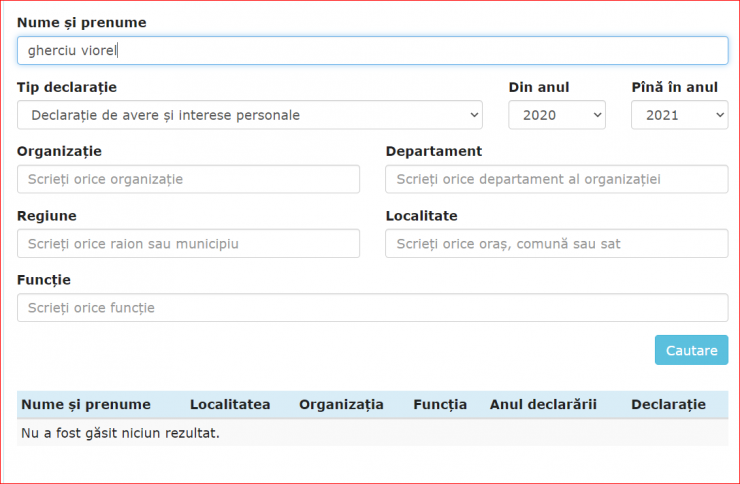Image resolution: width=740 pixels, height=484 pixels.
Task: Click the Localitatea table header
Action: click(230, 404)
